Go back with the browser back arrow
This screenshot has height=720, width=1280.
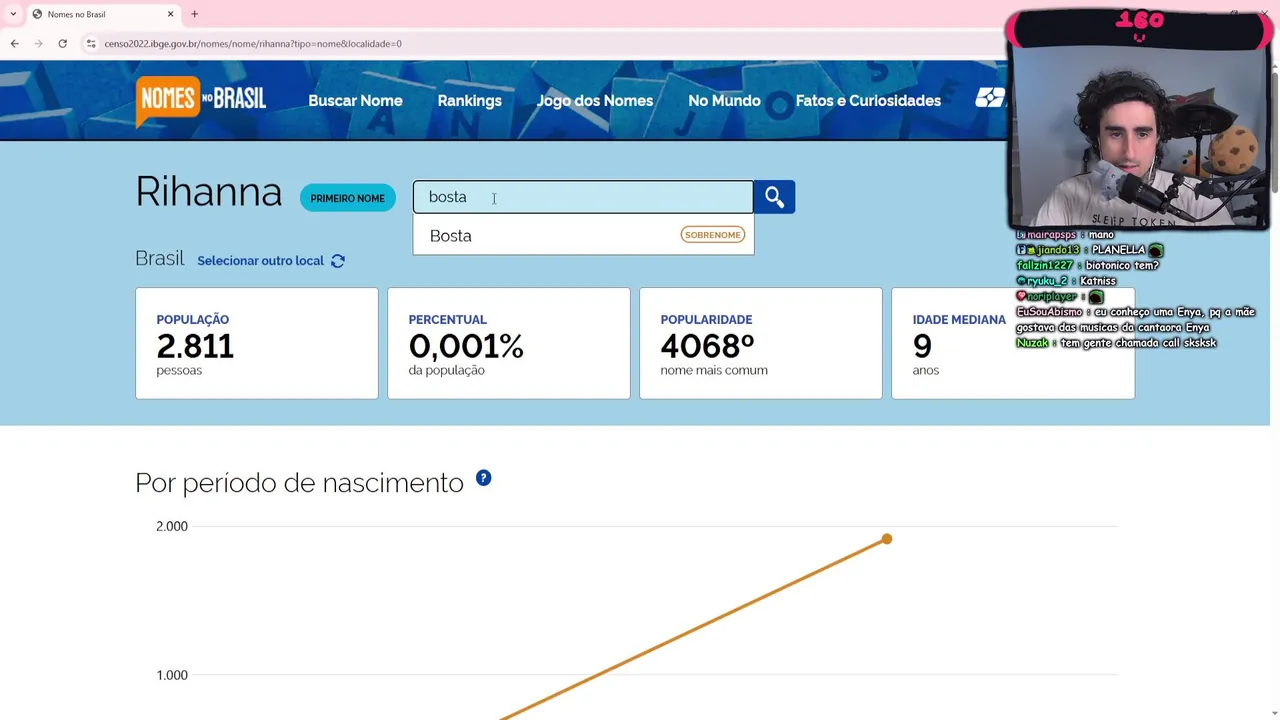point(14,44)
